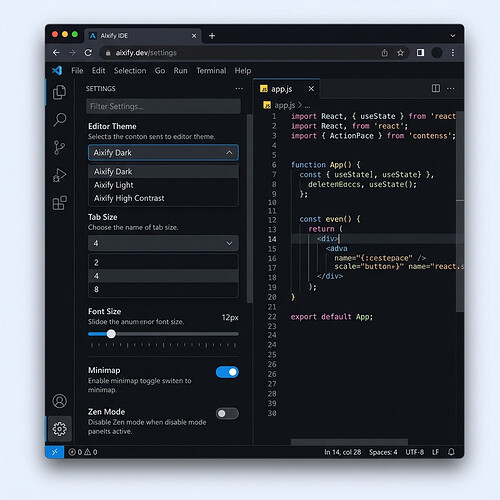Open editor more actions ellipsis
This screenshot has height=500, width=500.
point(451,88)
